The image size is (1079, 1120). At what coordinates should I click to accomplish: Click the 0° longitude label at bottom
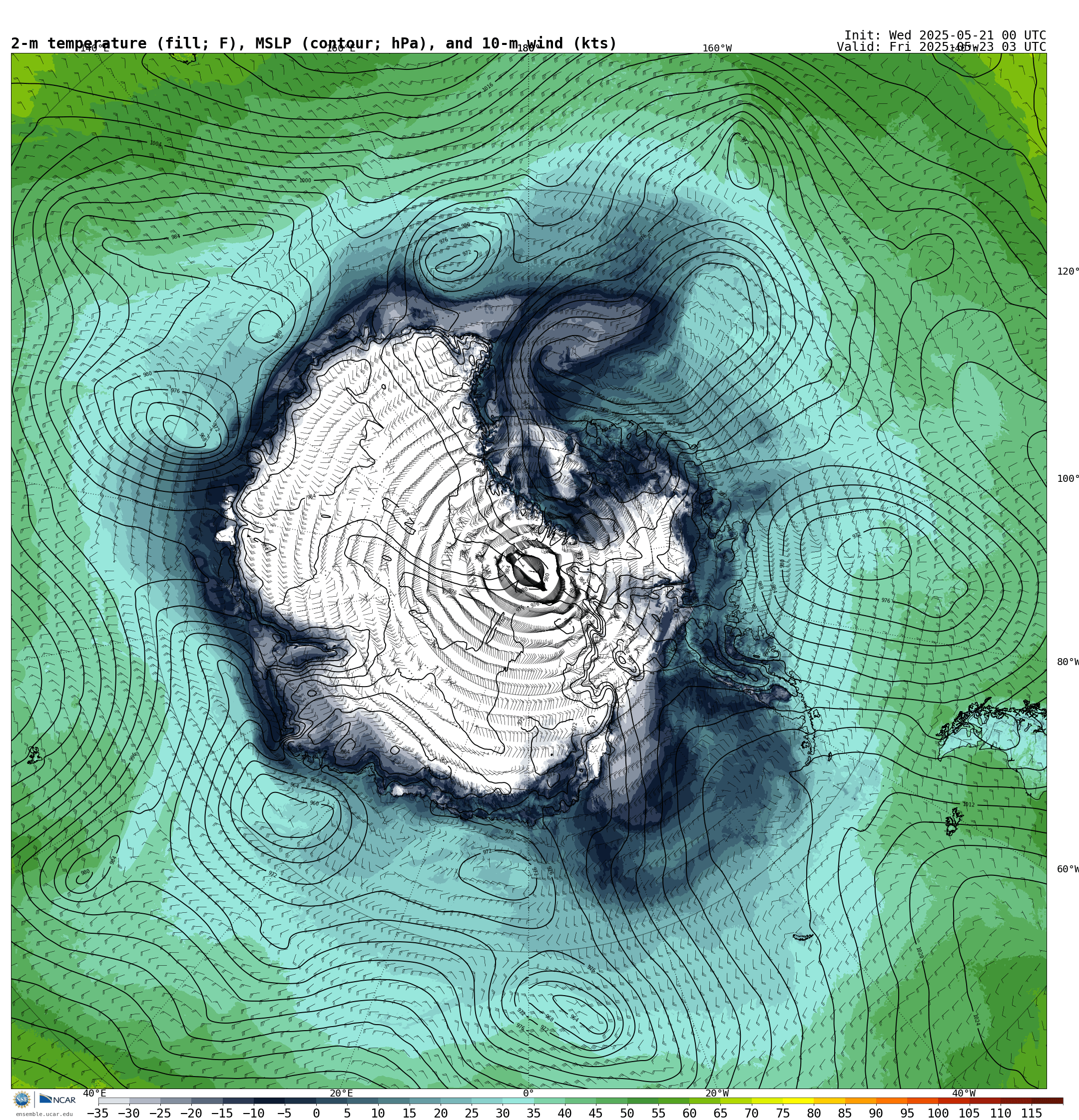click(529, 1093)
